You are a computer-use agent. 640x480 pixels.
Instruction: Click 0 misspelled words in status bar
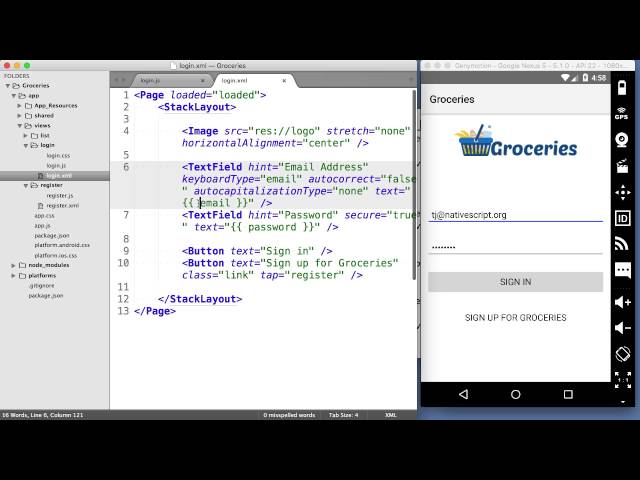point(289,415)
